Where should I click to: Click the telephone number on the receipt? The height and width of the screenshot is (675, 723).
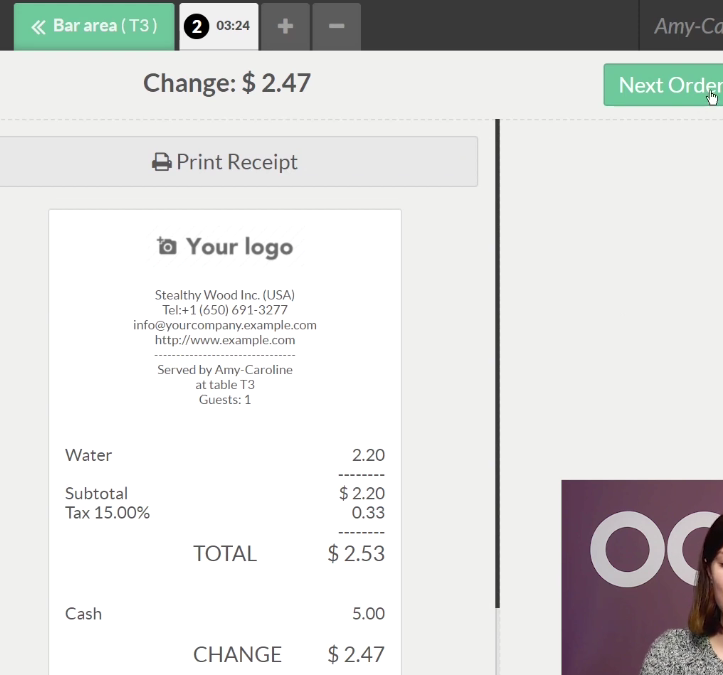tap(225, 310)
